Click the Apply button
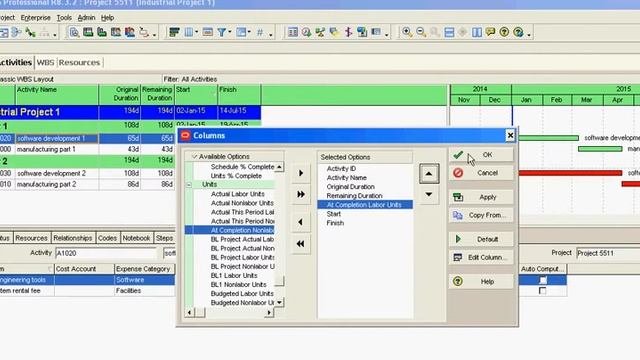The image size is (640, 360). pos(481,197)
